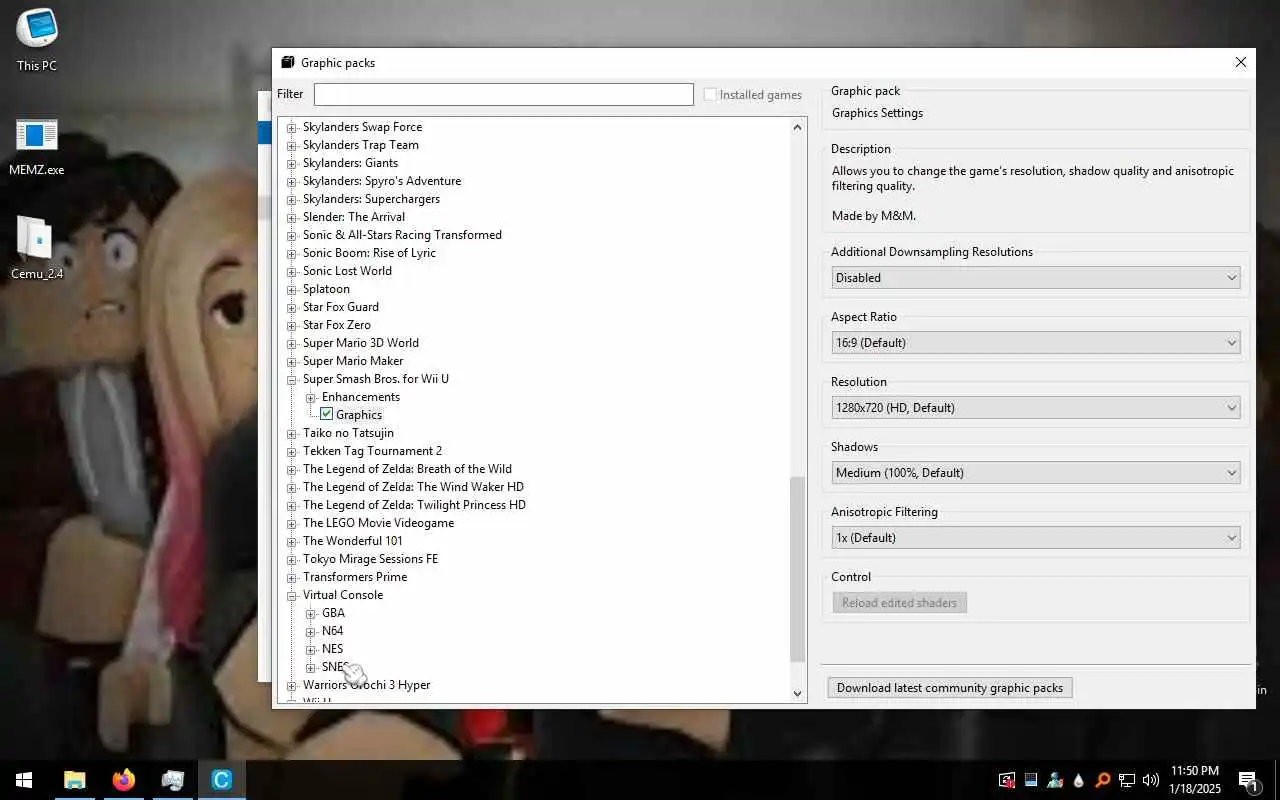The height and width of the screenshot is (800, 1280).
Task: Collapse the Virtual Console node
Action: (x=292, y=595)
